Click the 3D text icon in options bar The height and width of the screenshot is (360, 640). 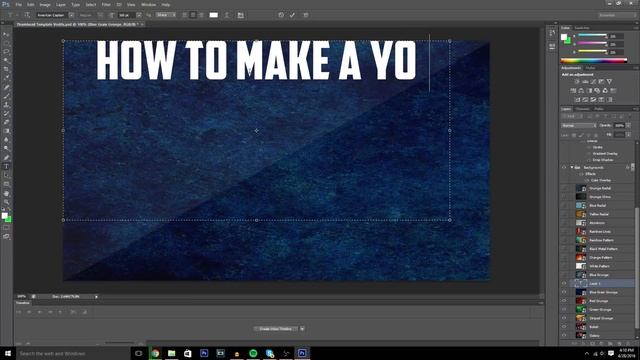pos(306,15)
